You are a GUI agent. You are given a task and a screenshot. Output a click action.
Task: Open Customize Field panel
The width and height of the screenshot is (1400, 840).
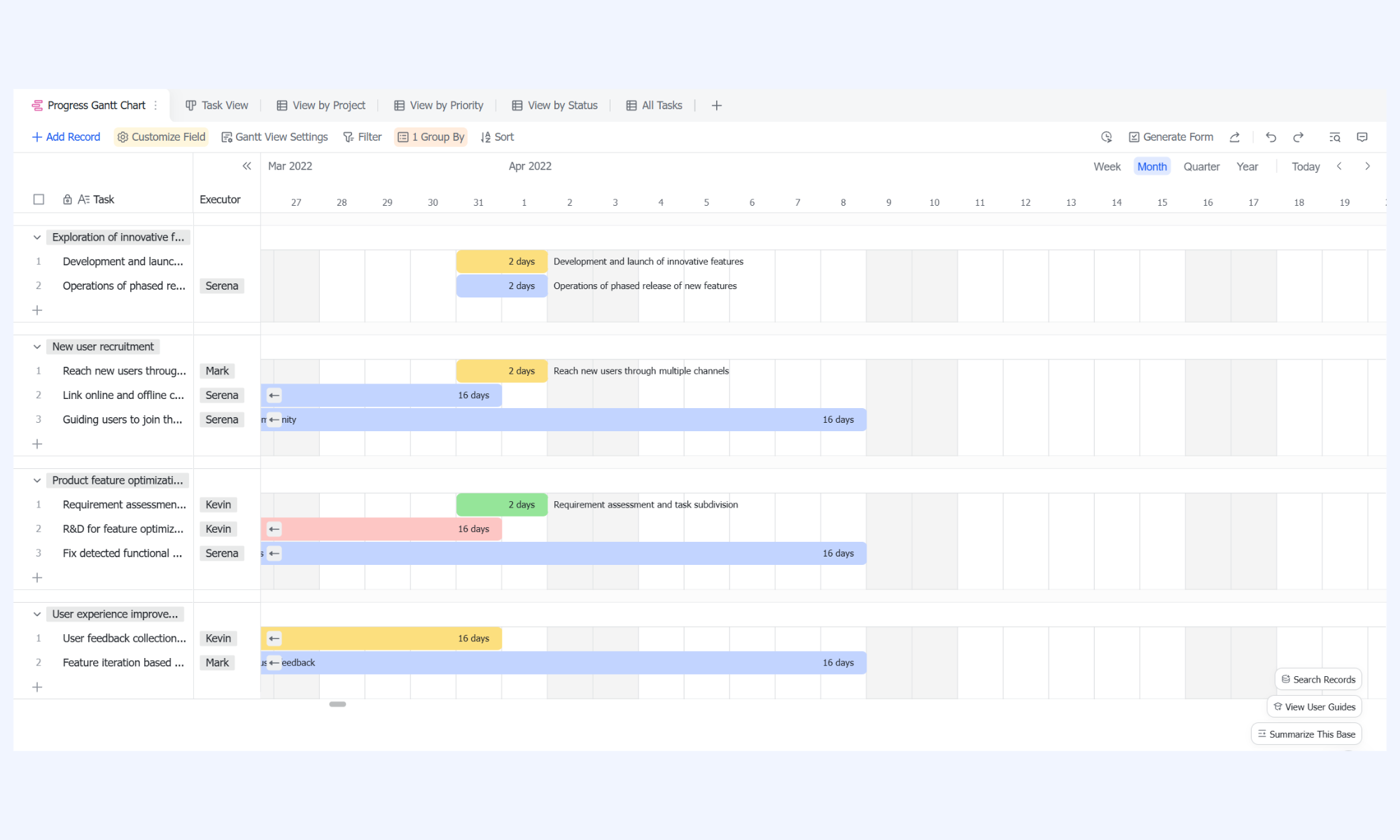coord(161,137)
